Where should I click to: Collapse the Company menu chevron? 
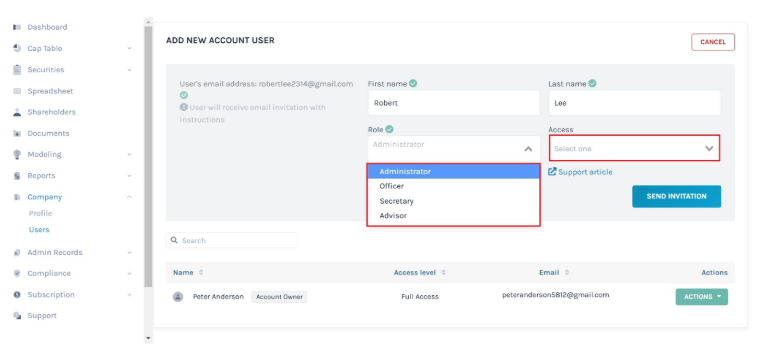pos(129,197)
